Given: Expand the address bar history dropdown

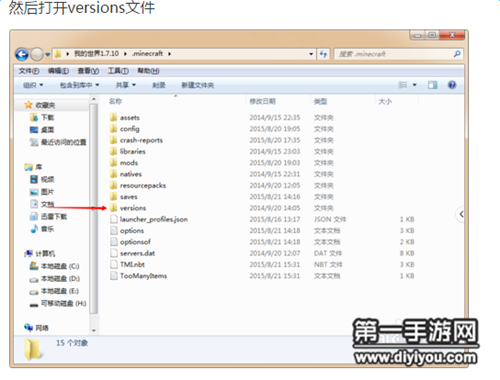Looking at the screenshot, I should click(311, 54).
